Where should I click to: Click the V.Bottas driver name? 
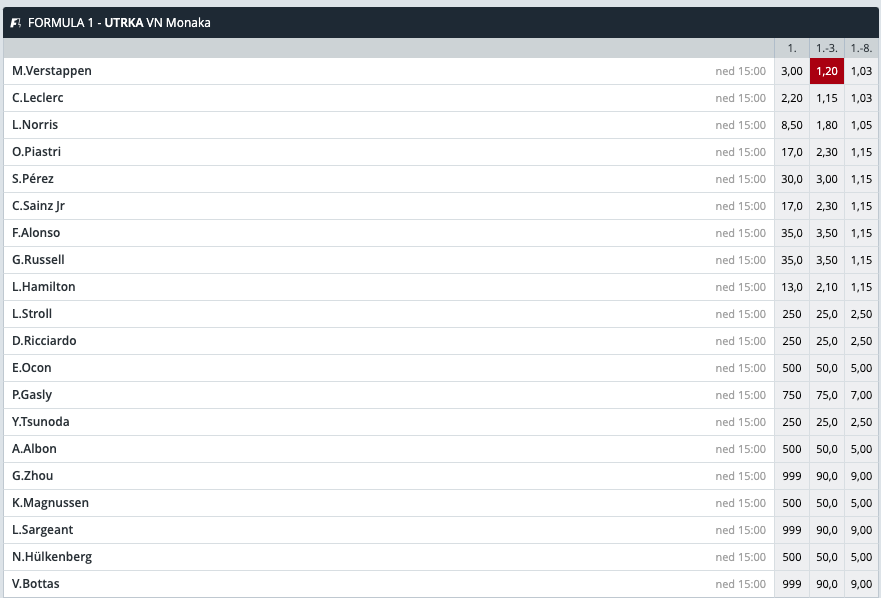coord(36,584)
